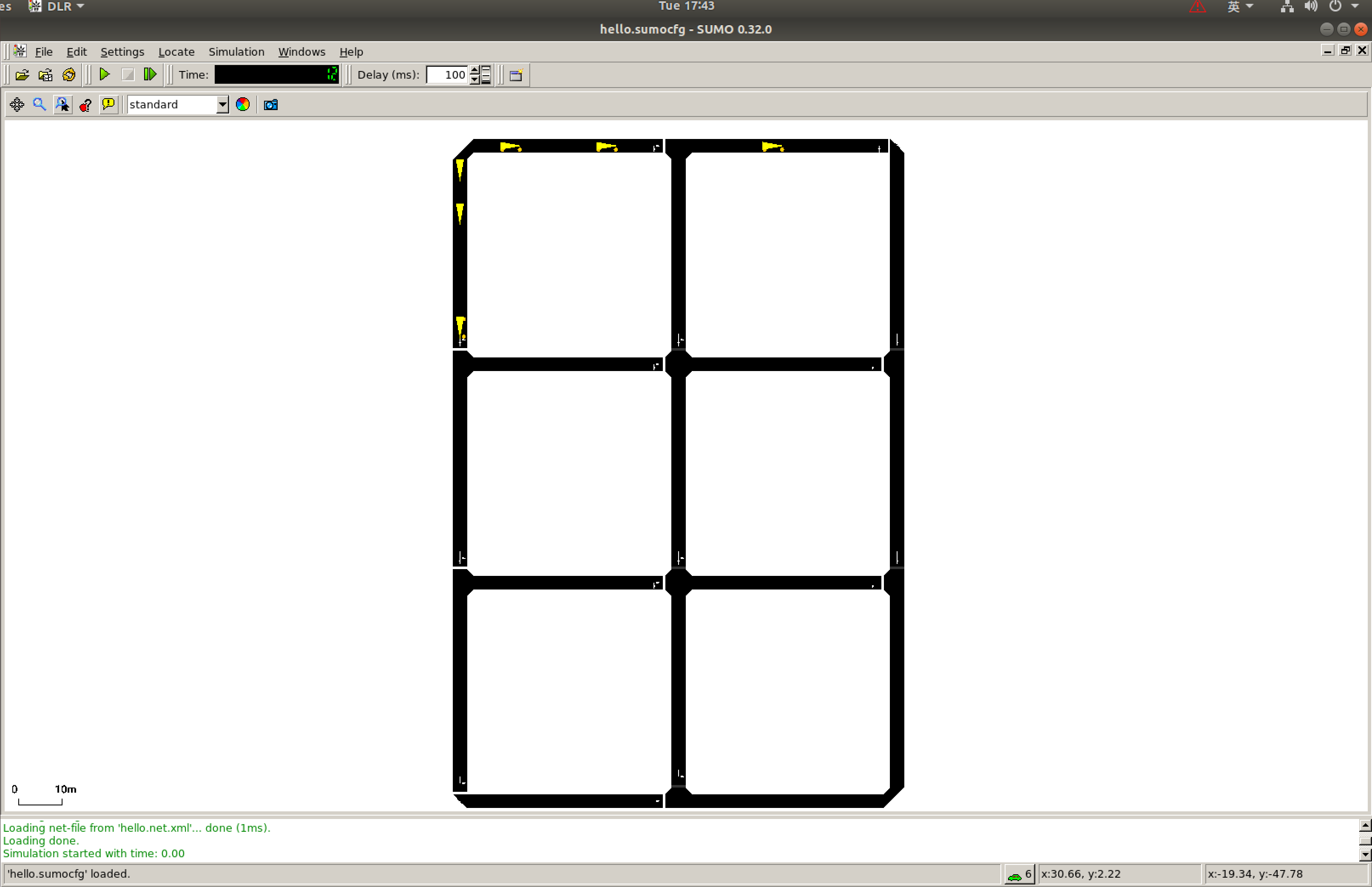Expand the standard color scheme dropdown
1372x887 pixels.
pyautogui.click(x=222, y=105)
